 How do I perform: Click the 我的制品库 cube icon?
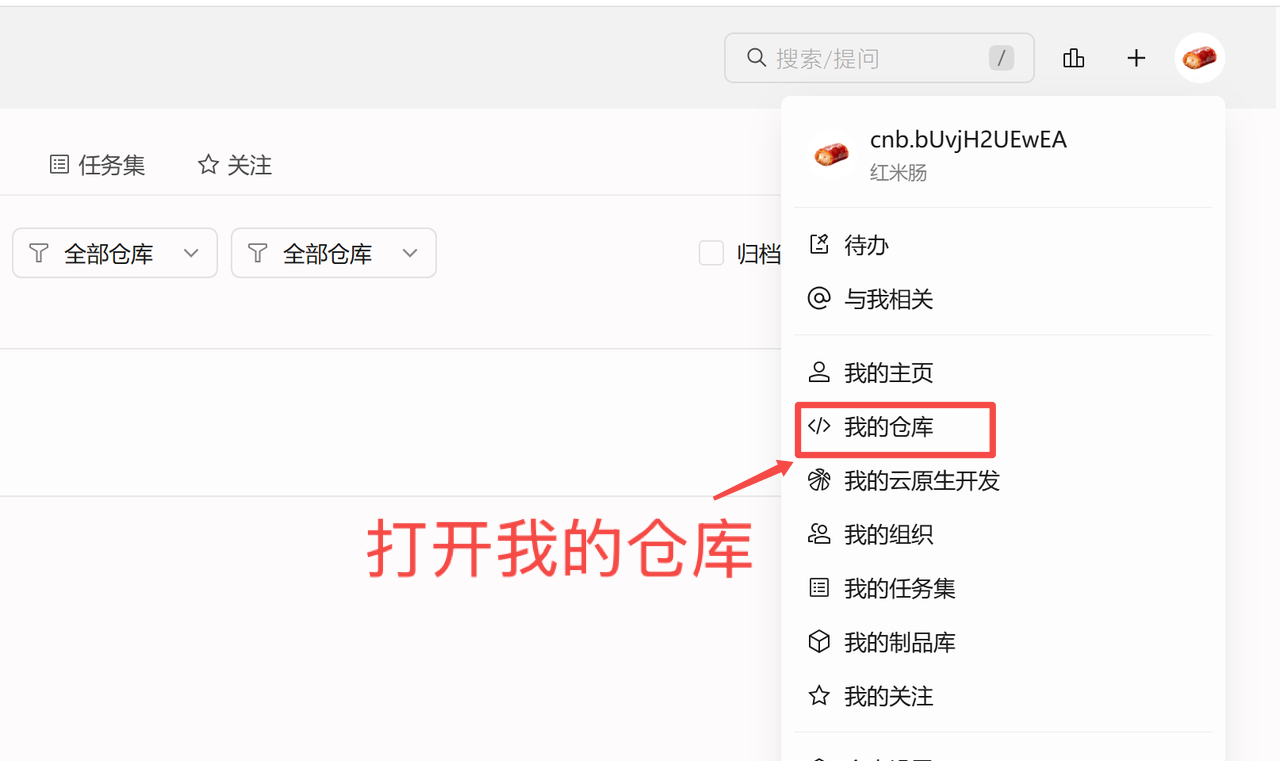pos(819,642)
